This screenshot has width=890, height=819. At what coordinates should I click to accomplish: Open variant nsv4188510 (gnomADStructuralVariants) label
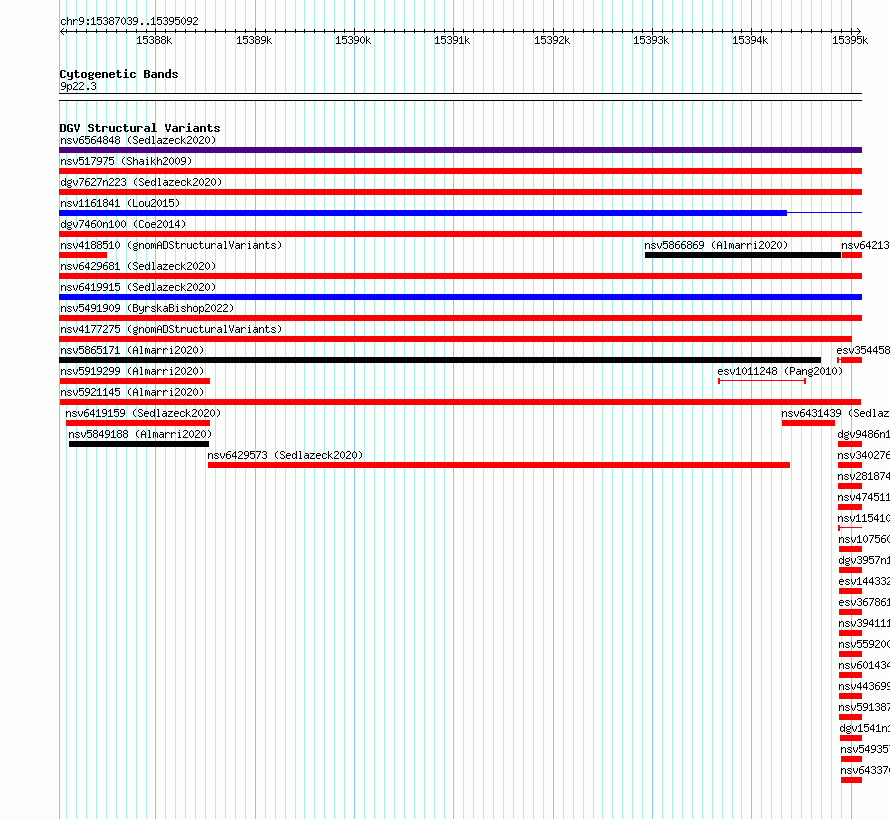coord(171,245)
